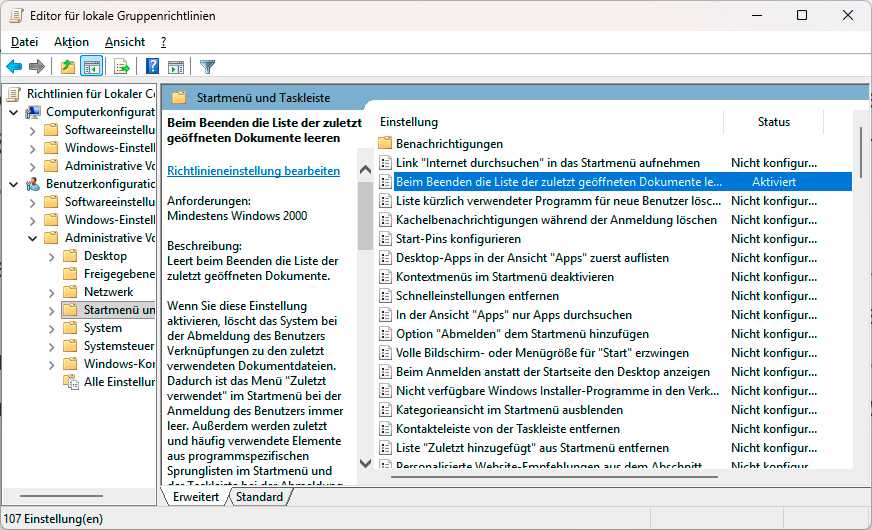Click the Back arrow toolbar icon
The image size is (872, 530).
tap(14, 67)
